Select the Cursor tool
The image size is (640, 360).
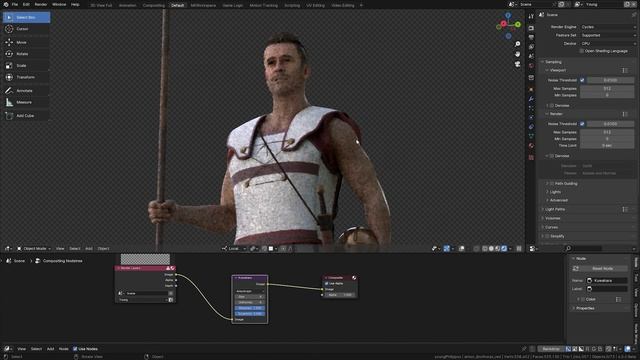(x=27, y=29)
